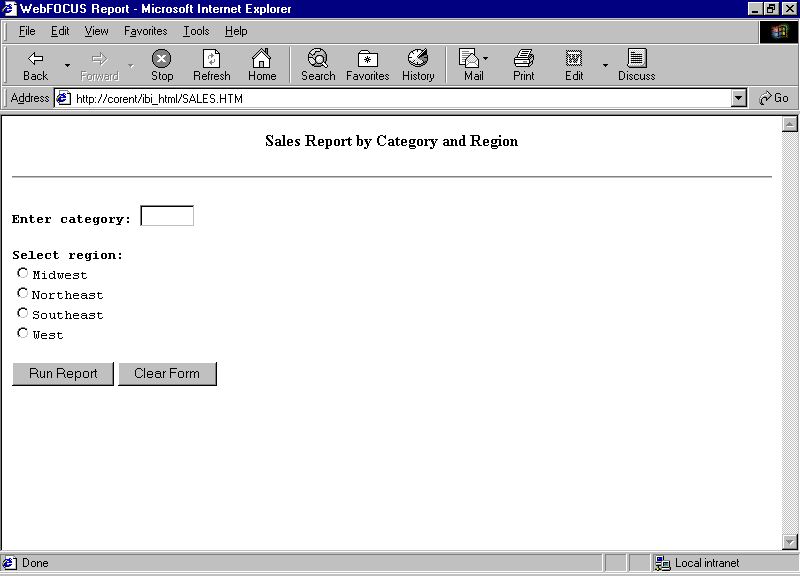Screen dimensions: 800x576
Task: Click the 'Local intranet' status text
Action: coord(707,563)
